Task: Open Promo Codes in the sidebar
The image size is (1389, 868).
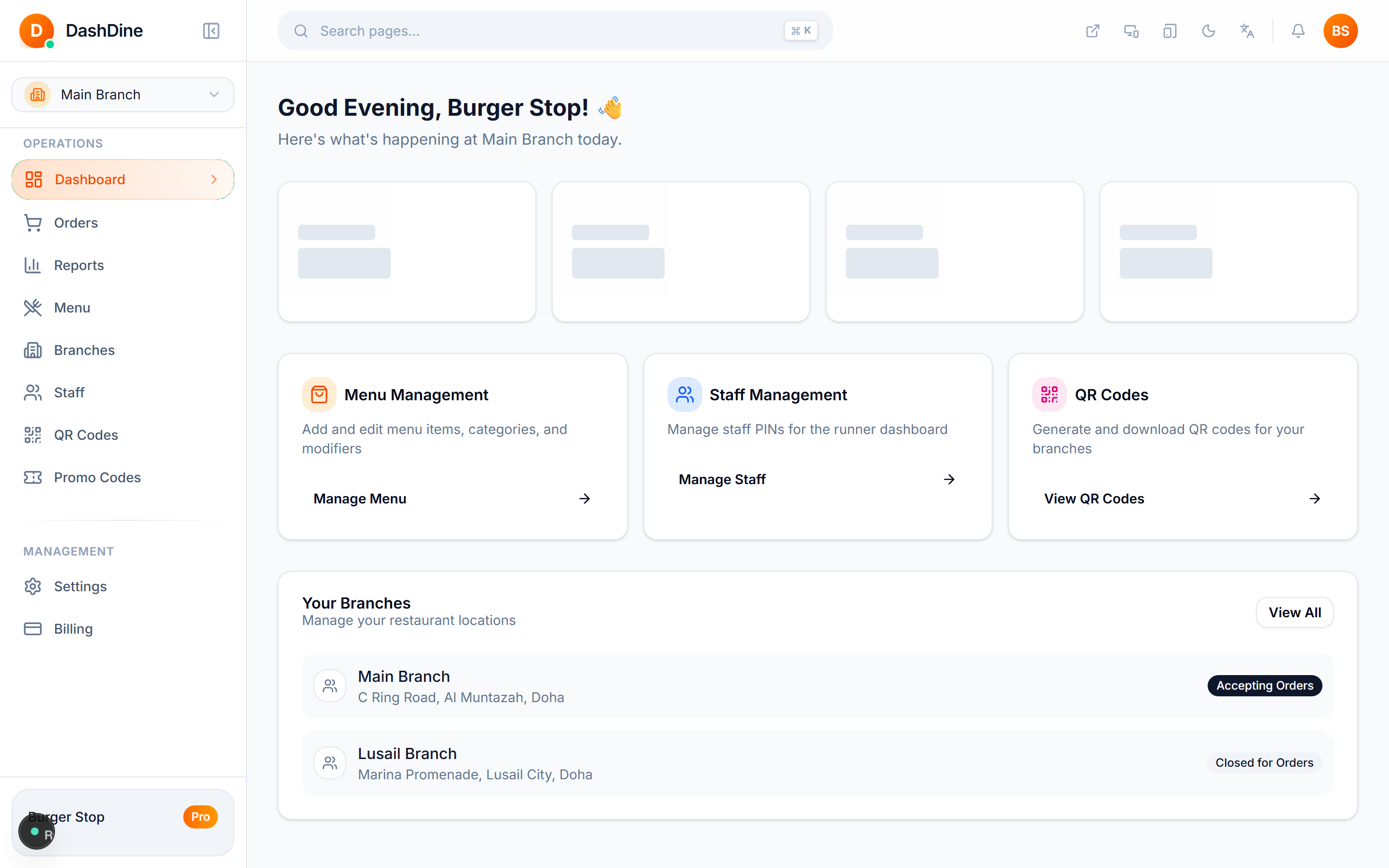Action: pos(123,477)
